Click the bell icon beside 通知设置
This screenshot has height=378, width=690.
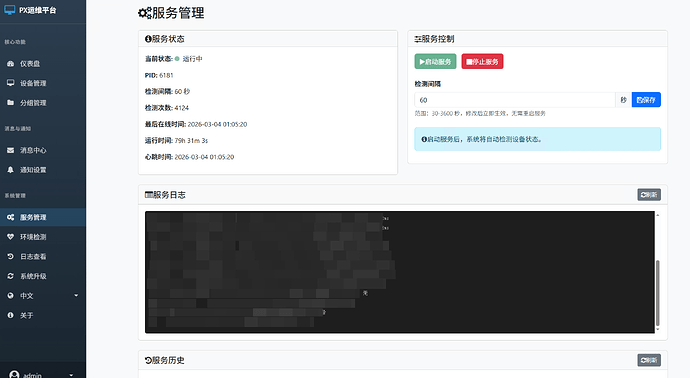point(11,169)
